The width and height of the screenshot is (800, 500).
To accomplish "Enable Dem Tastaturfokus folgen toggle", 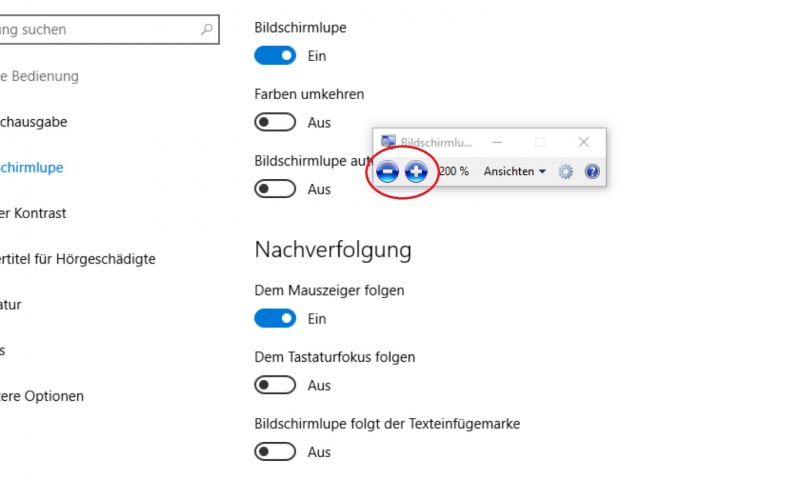I will pos(275,385).
